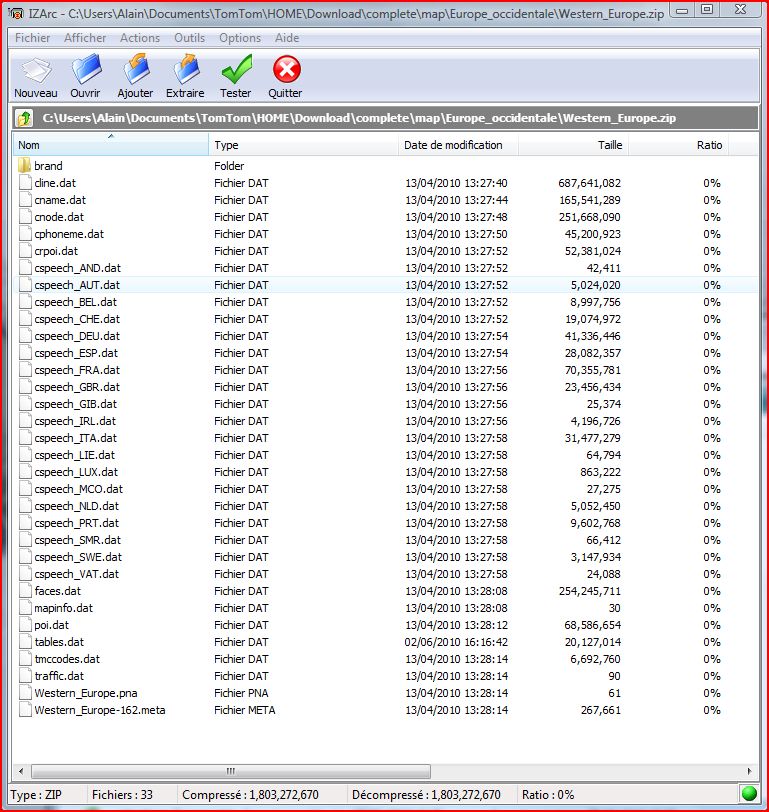The width and height of the screenshot is (769, 812).
Task: Open the Afficher menu
Action: (x=85, y=38)
